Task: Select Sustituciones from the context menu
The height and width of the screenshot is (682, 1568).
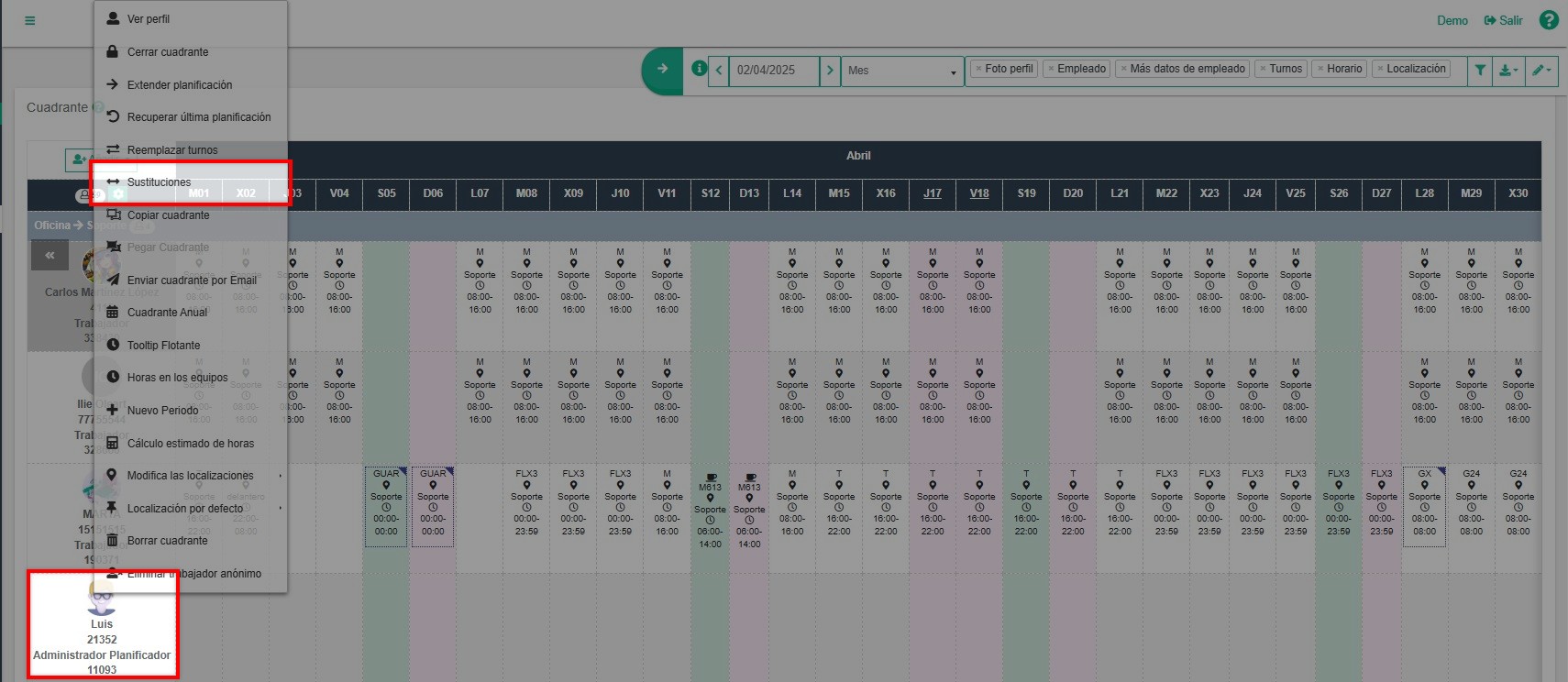Action: (159, 182)
